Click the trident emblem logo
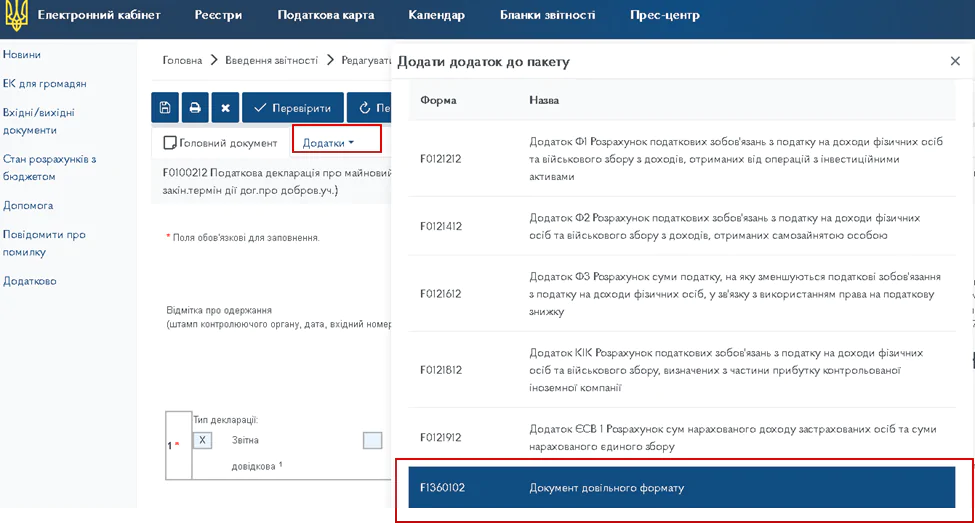The height and width of the screenshot is (523, 975). tap(15, 16)
